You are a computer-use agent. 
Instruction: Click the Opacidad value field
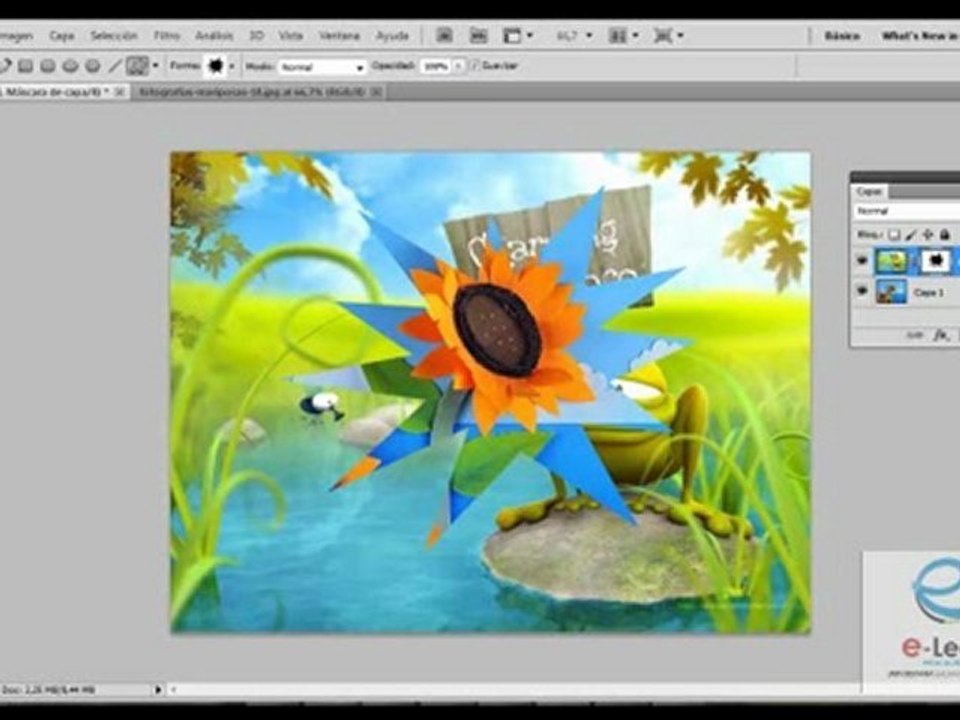(x=436, y=66)
